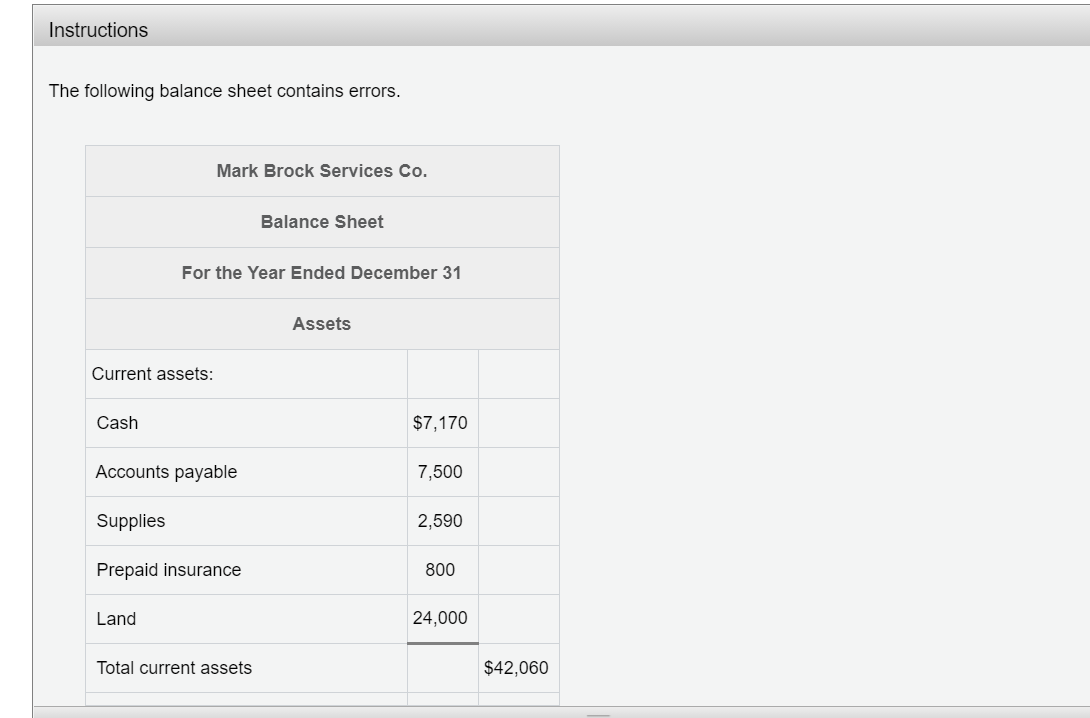Click the Balance Sheet heading row

coord(322,221)
